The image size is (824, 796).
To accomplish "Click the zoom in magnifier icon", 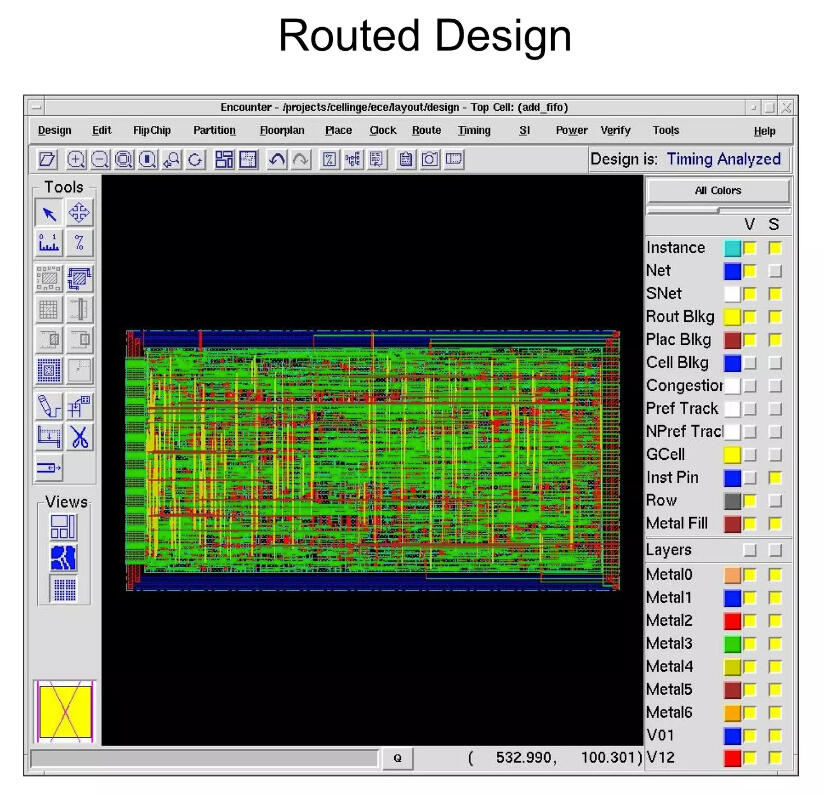I will (76, 159).
